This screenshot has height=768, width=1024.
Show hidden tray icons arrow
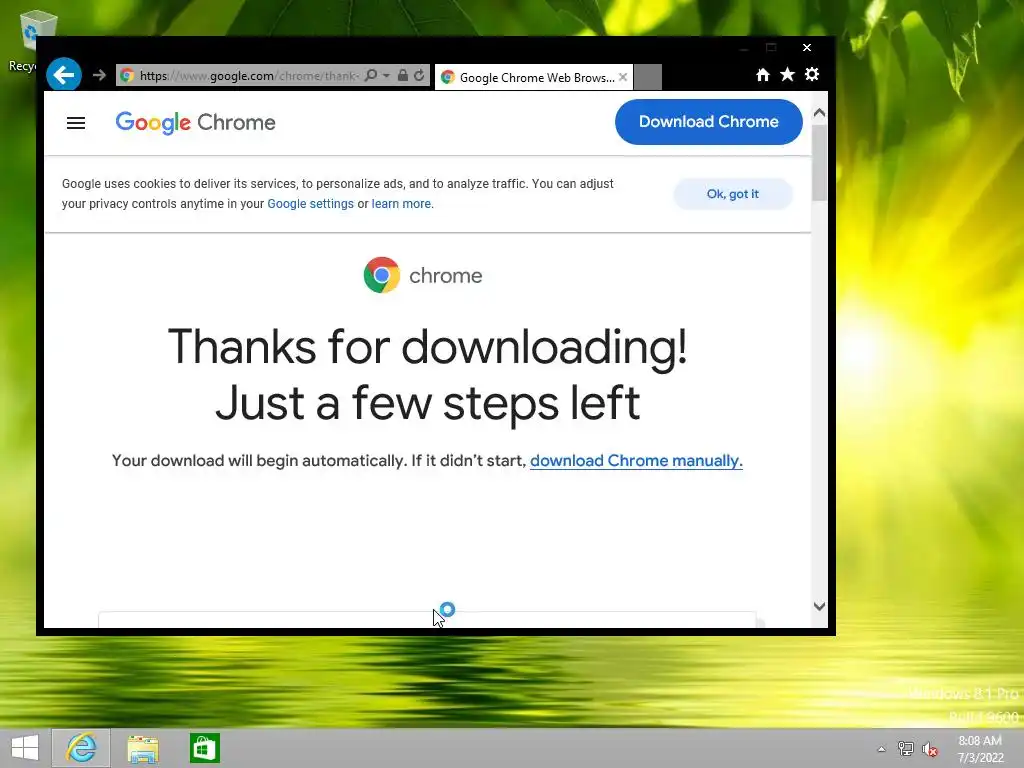[x=882, y=749]
